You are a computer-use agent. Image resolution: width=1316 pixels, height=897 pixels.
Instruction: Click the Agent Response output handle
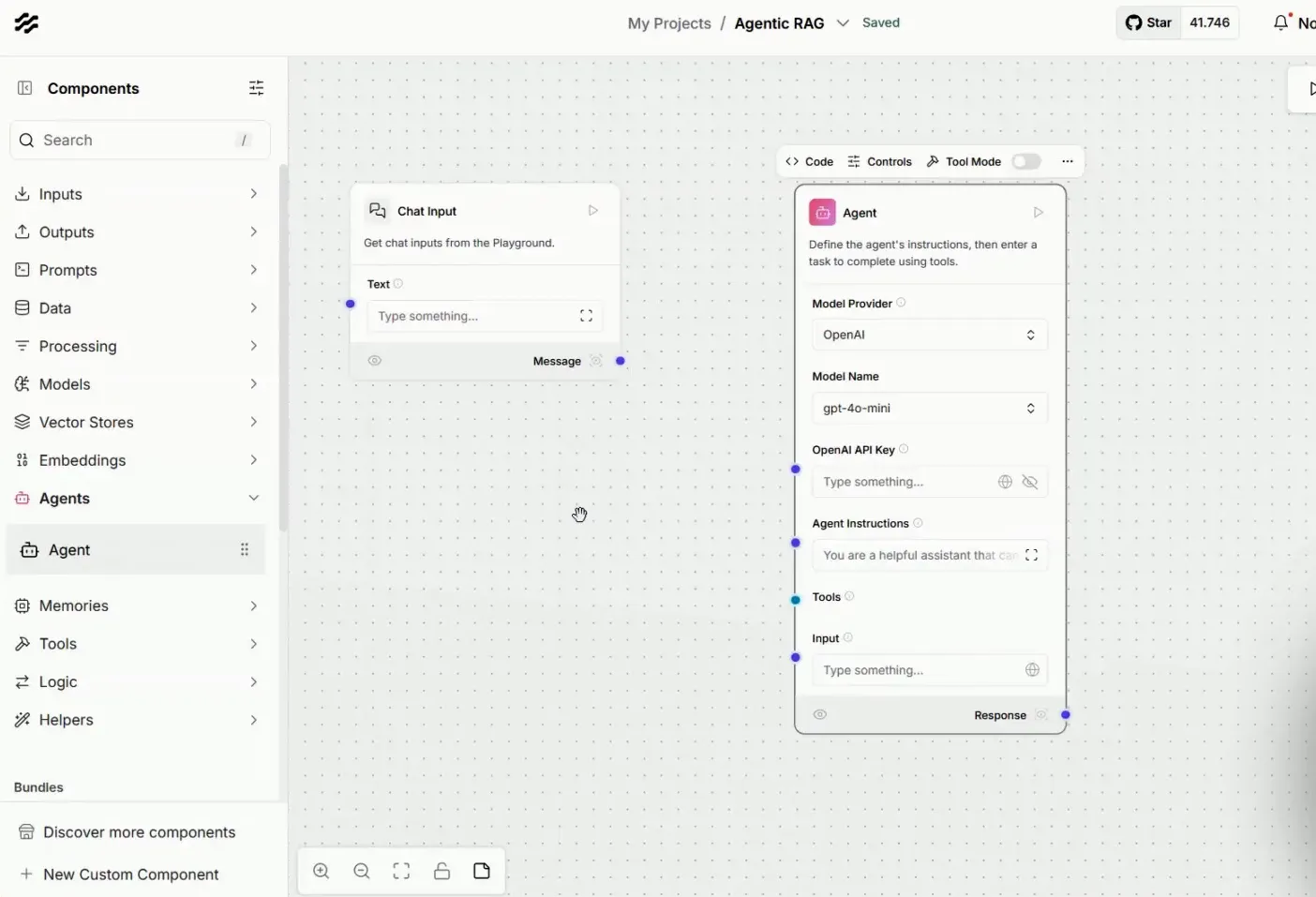[x=1066, y=715]
